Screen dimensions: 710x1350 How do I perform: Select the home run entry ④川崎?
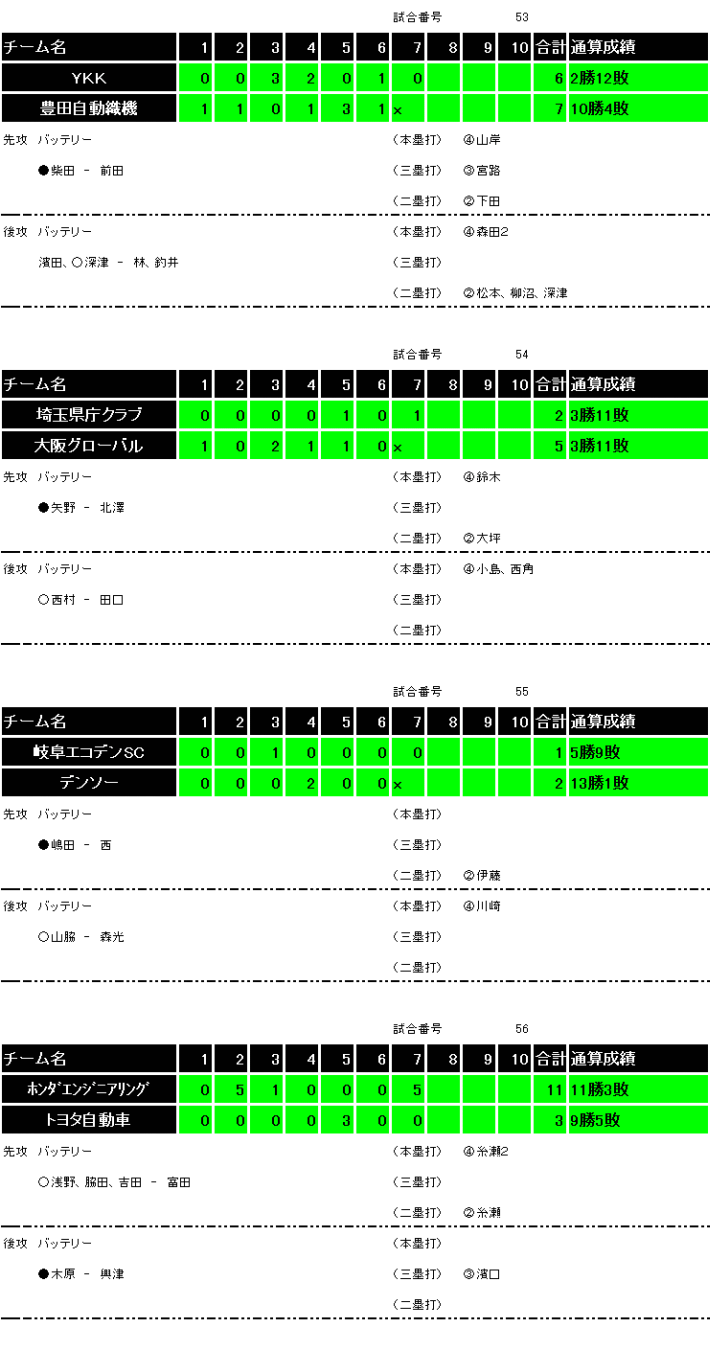point(481,906)
